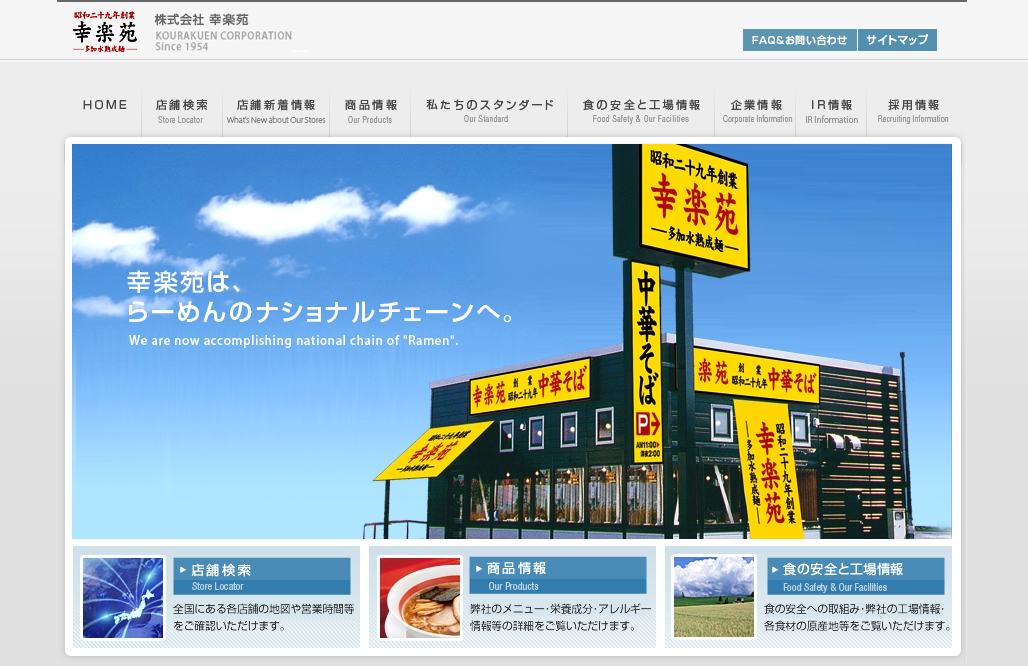Select IR情報 IR Information menu
This screenshot has height=666, width=1028.
[831, 111]
